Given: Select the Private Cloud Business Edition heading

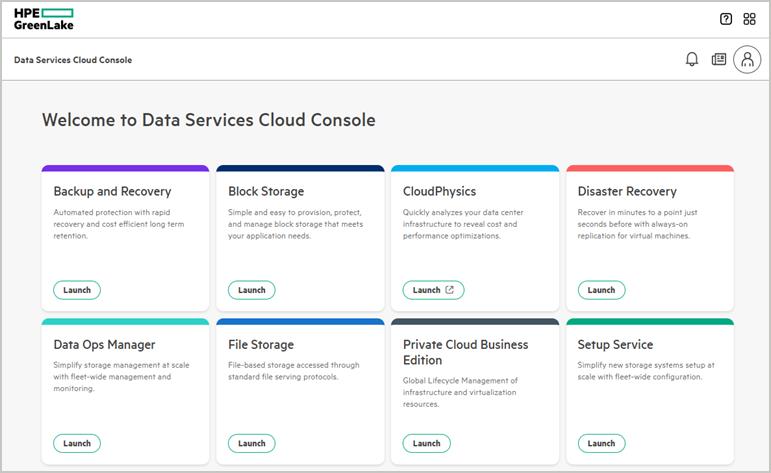Looking at the screenshot, I should 465,352.
